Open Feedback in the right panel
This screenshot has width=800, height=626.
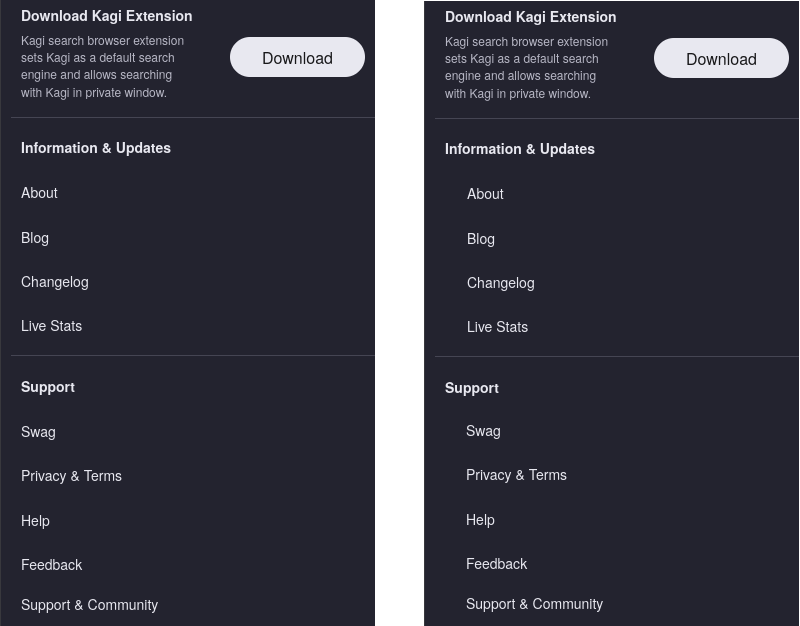click(496, 564)
